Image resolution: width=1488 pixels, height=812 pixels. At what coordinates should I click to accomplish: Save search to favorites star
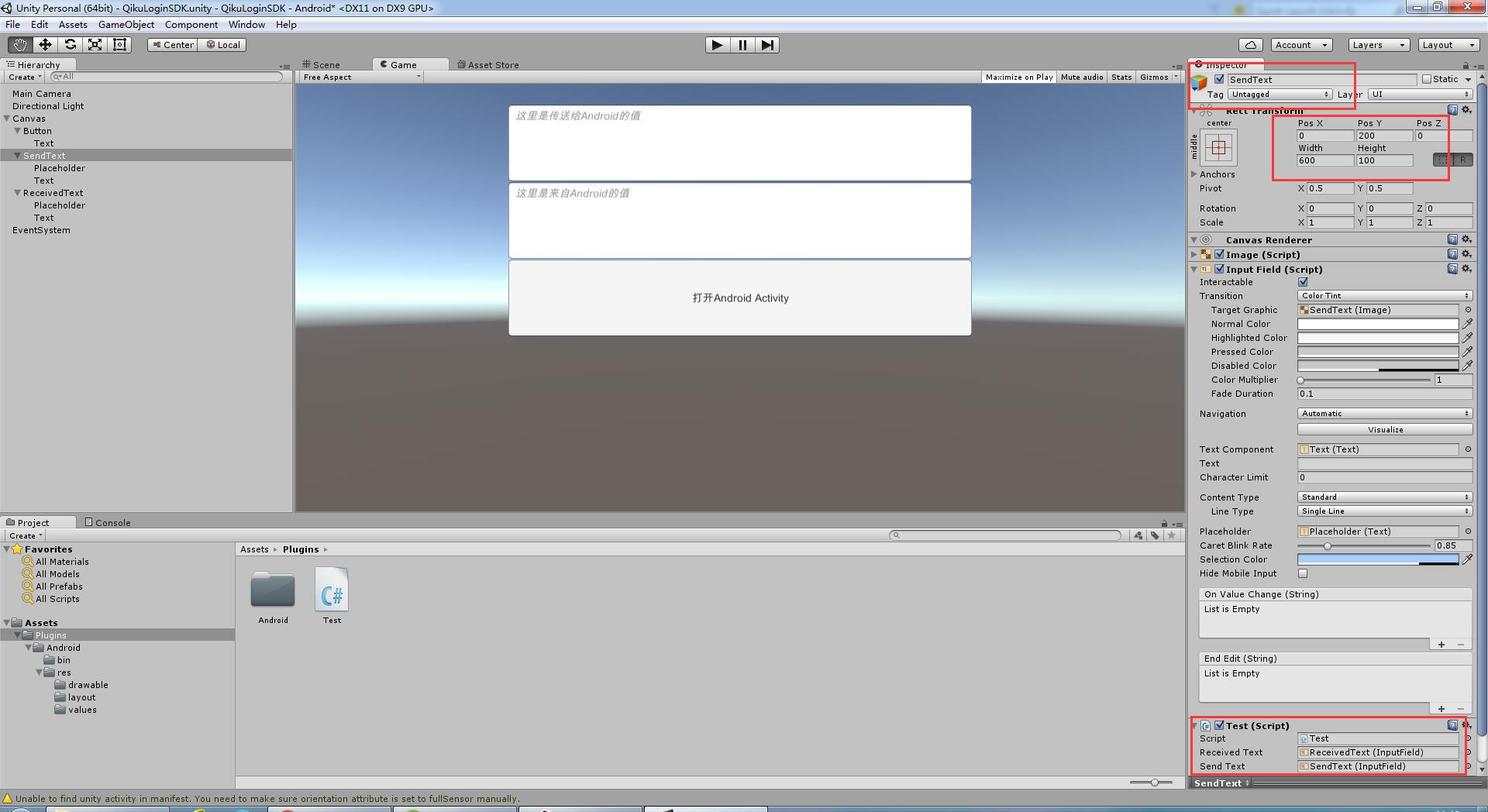(x=1172, y=535)
